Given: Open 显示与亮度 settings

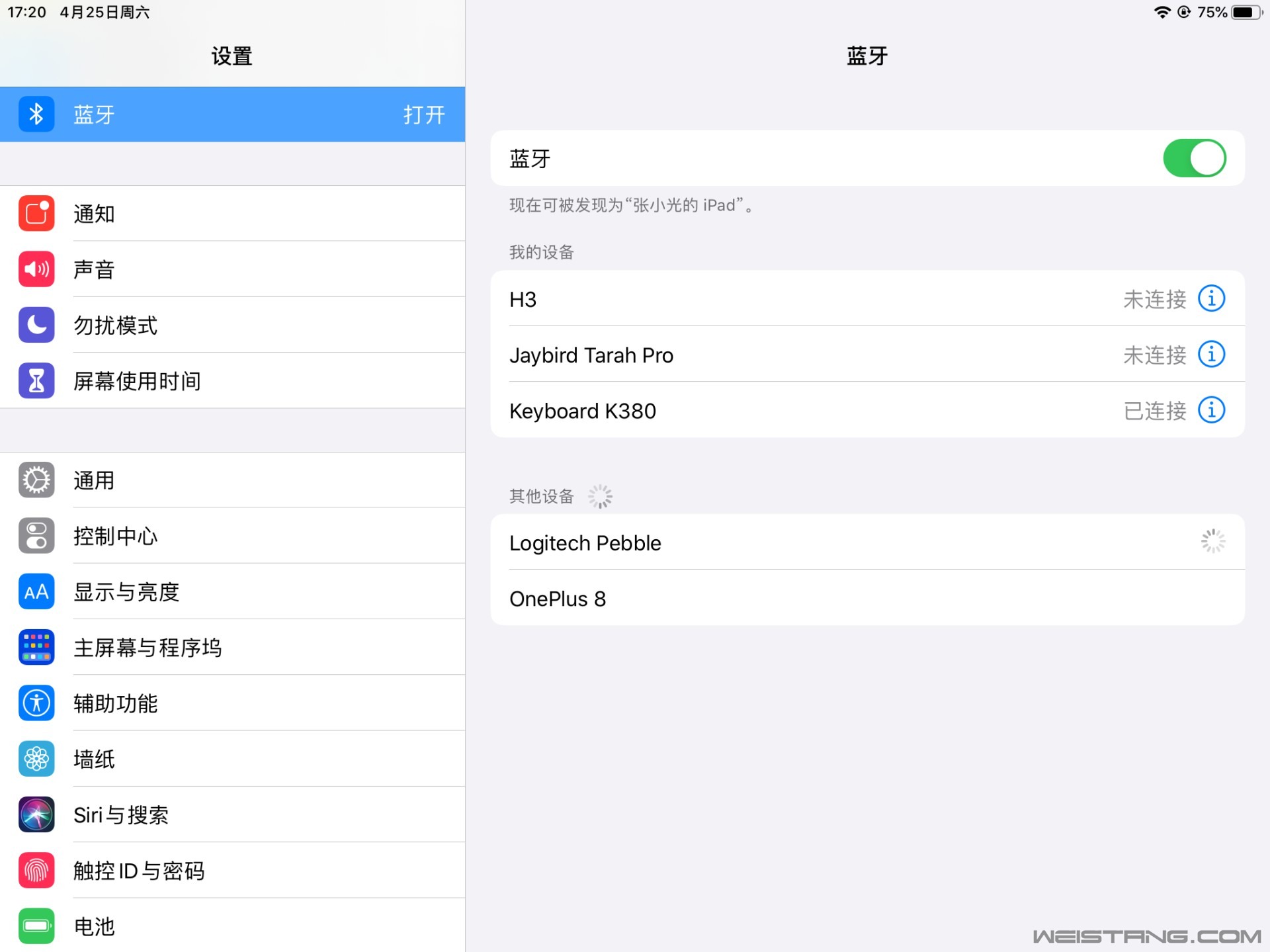Looking at the screenshot, I should [x=232, y=591].
